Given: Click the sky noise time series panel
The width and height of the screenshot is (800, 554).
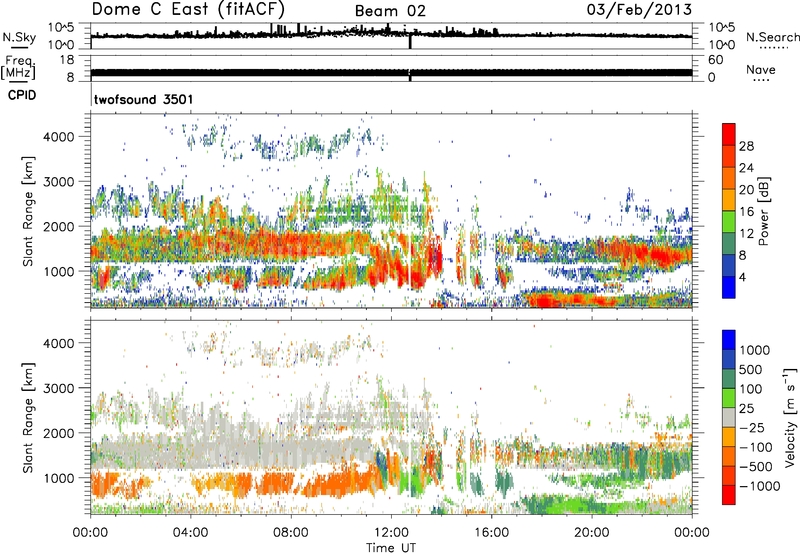Looking at the screenshot, I should tap(391, 36).
